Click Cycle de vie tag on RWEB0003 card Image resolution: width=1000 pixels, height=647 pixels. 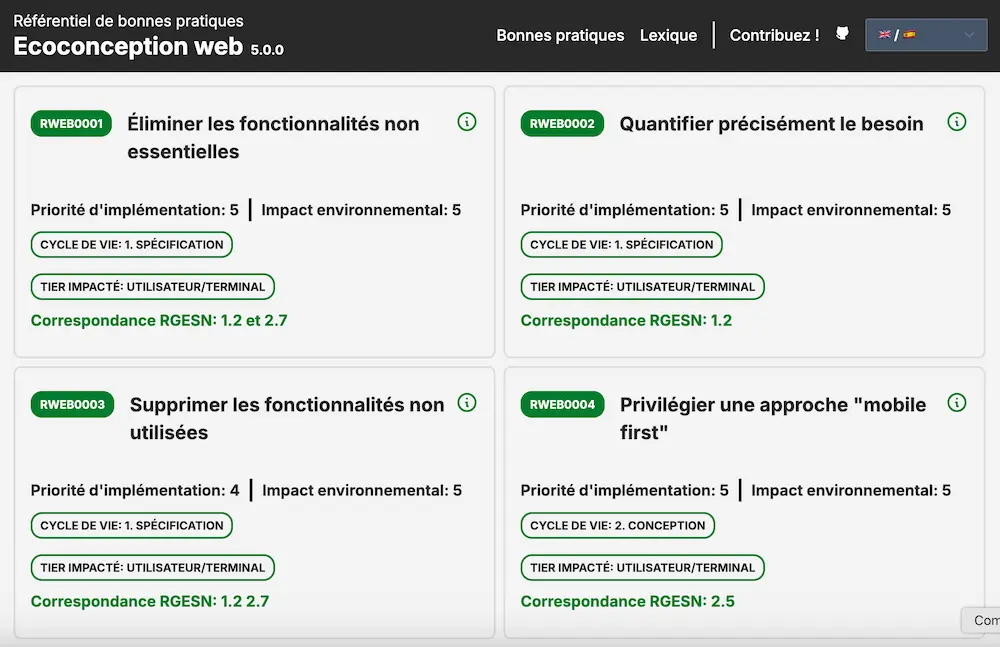pos(131,525)
